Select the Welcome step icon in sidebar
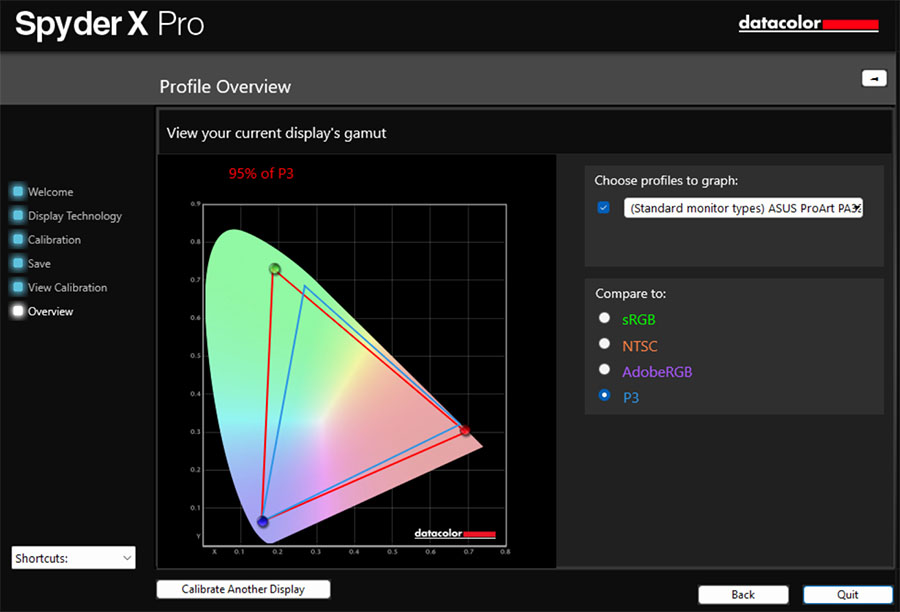The image size is (900, 612). (x=15, y=191)
